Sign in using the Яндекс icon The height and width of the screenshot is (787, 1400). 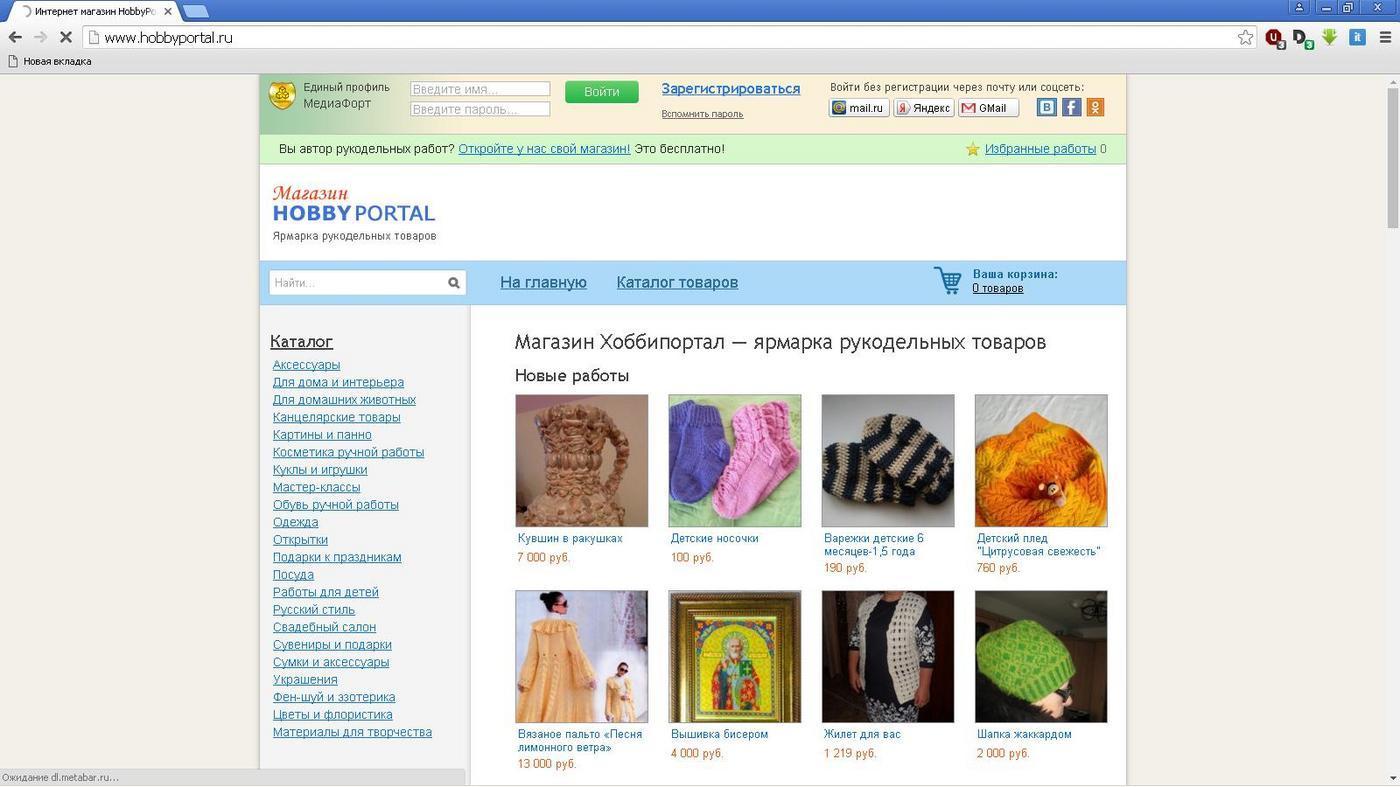click(922, 107)
